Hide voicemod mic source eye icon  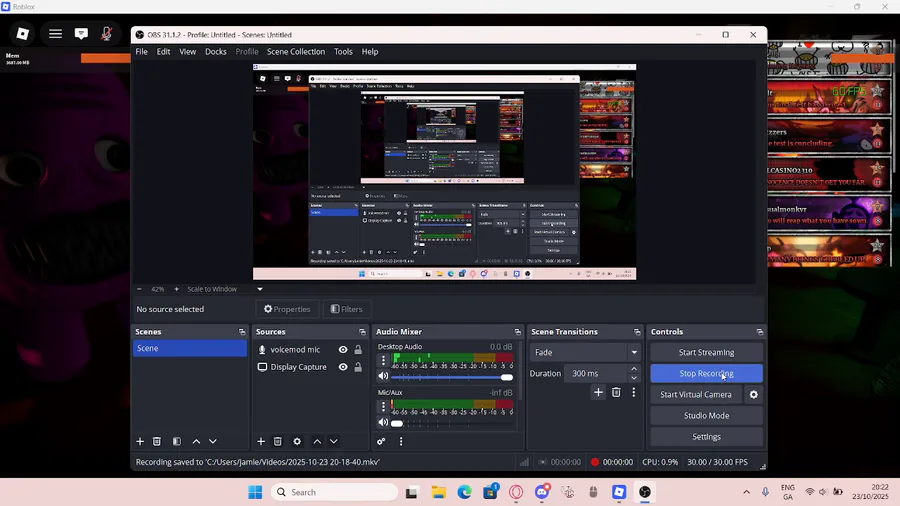click(x=343, y=349)
